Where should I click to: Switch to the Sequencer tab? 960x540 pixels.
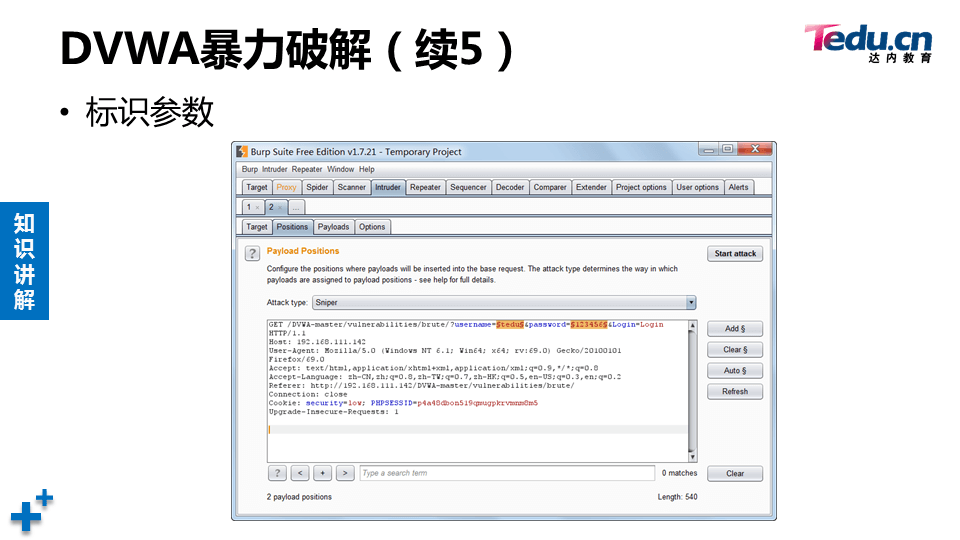(468, 187)
